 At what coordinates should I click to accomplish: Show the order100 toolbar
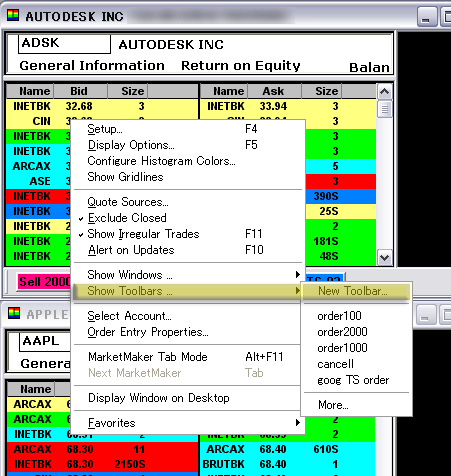(356, 316)
